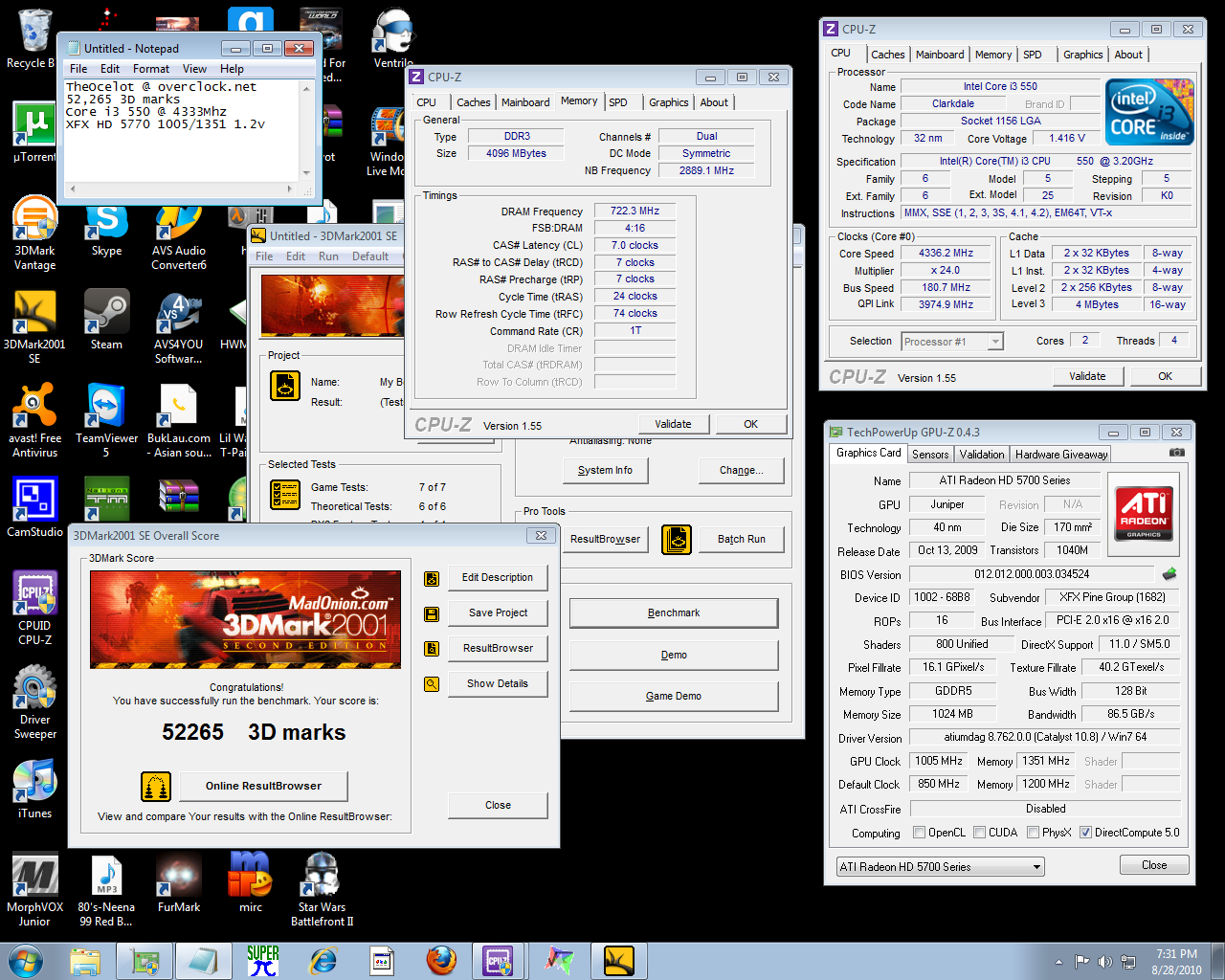This screenshot has height=980, width=1225.
Task: Open the ATI Radeon HD 5700 Series dropdown
Action: point(940,867)
